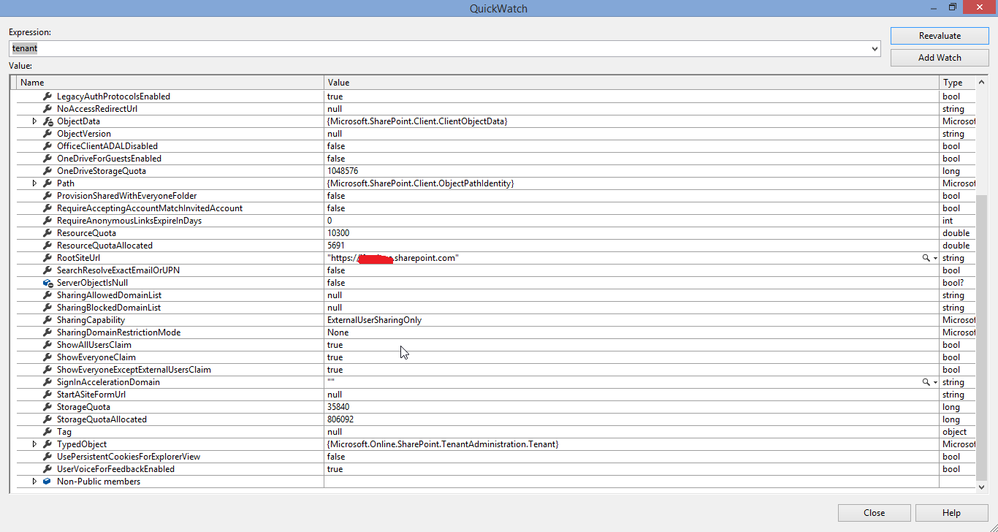The height and width of the screenshot is (532, 998).
Task: Select the ShowEveryoneExceptExternalUsersClaim row name
Action: (134, 370)
